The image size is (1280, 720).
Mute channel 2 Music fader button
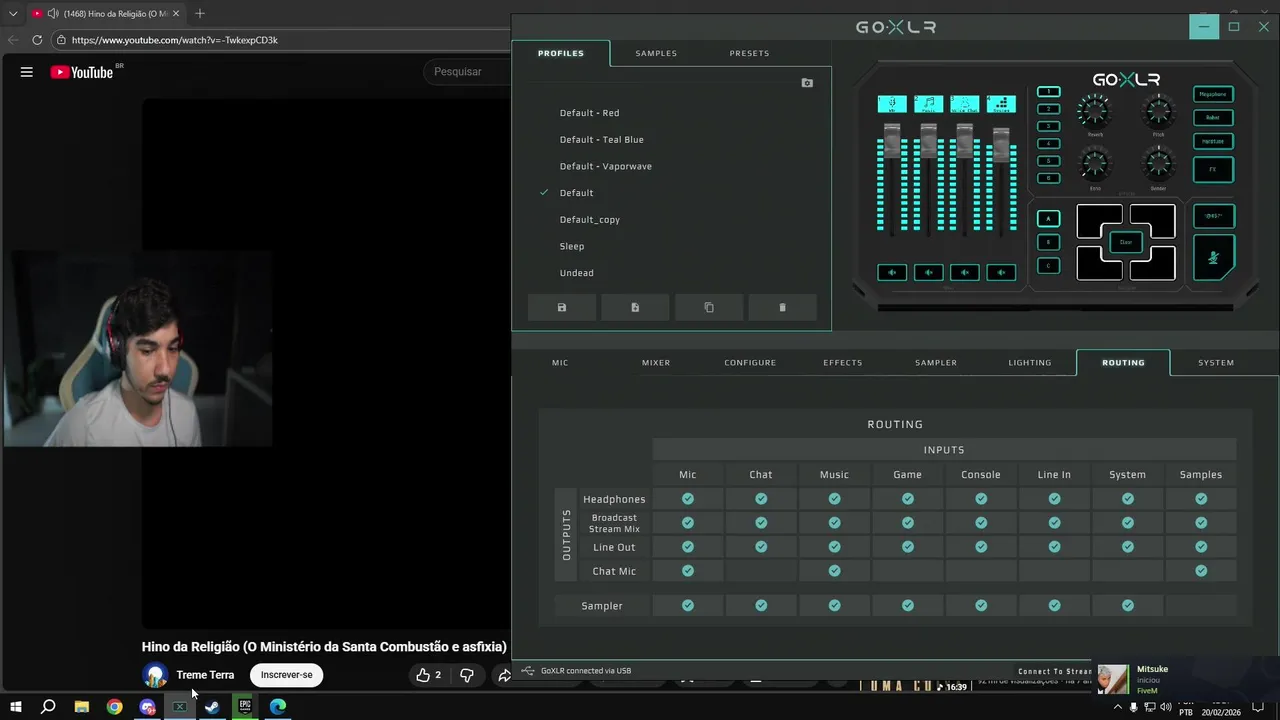click(928, 272)
